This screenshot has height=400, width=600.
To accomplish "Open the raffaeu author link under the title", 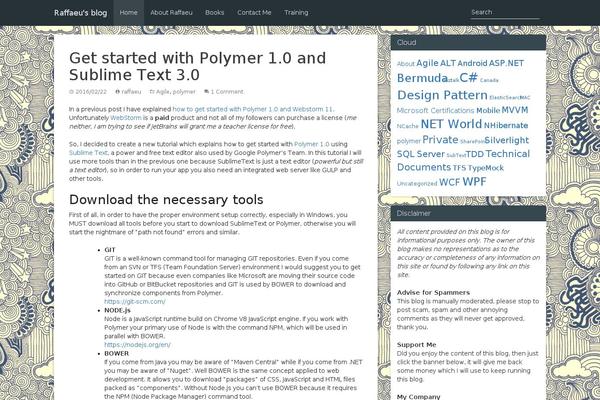I will click(131, 92).
